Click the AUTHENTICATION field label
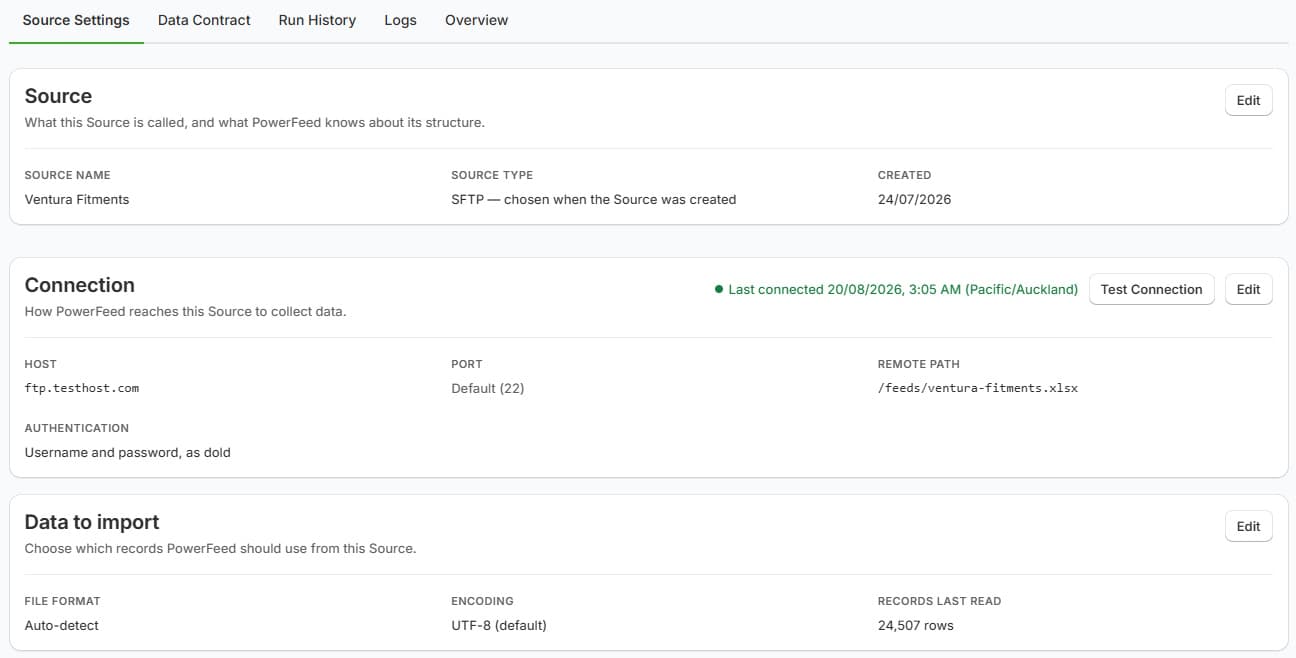Viewport: 1296px width, 658px height. click(x=77, y=428)
